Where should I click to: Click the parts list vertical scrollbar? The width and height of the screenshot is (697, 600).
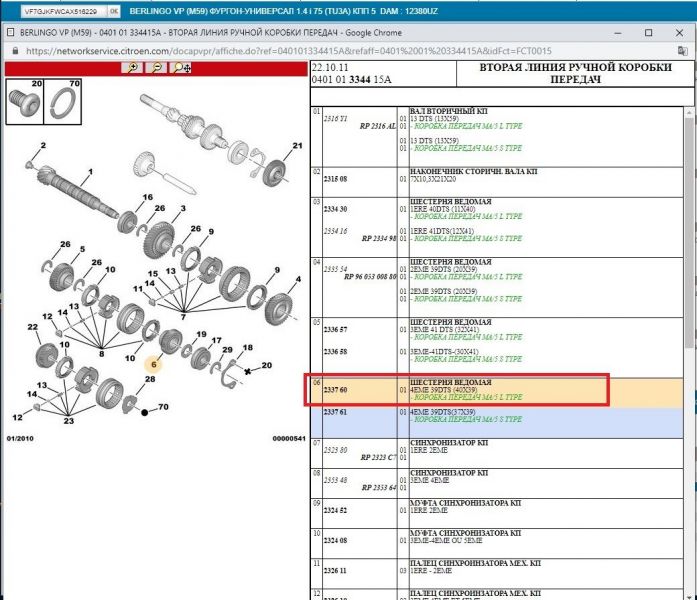pyautogui.click(x=690, y=300)
